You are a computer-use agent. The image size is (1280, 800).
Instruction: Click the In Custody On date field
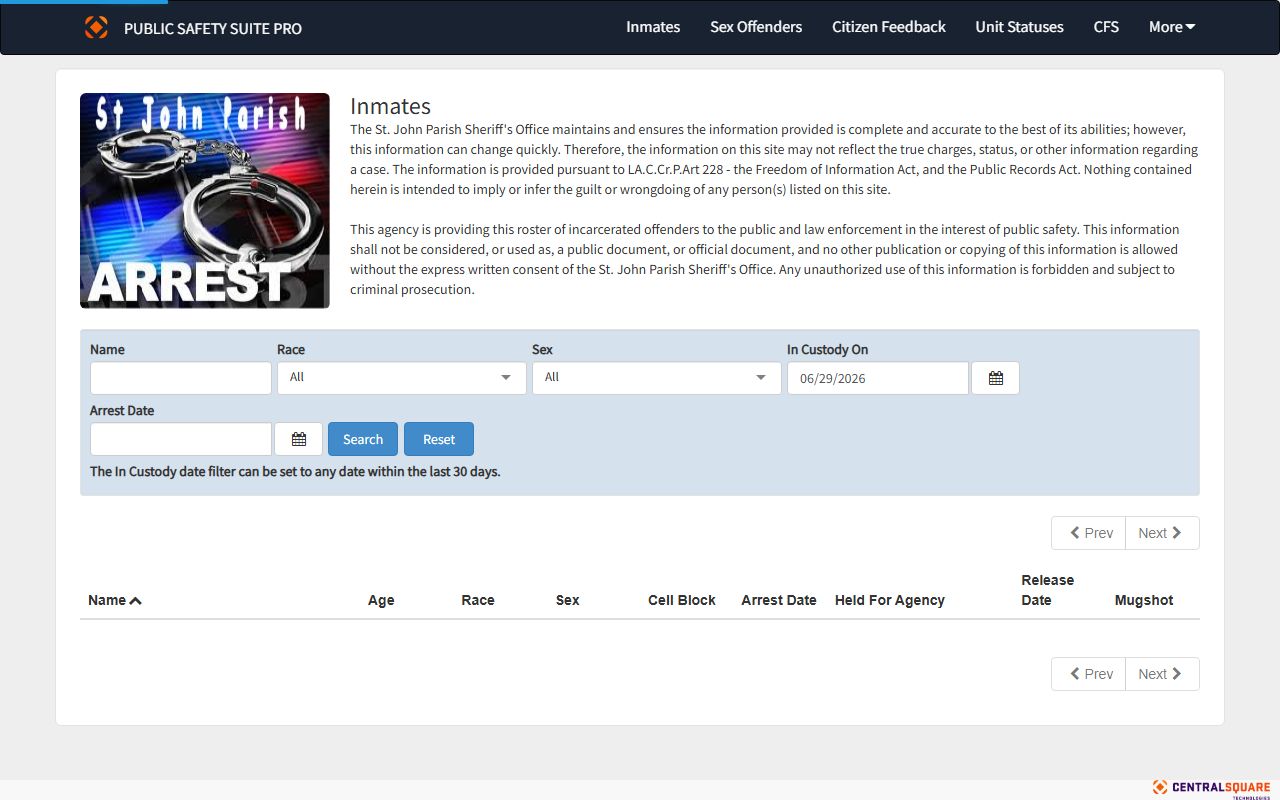(878, 378)
